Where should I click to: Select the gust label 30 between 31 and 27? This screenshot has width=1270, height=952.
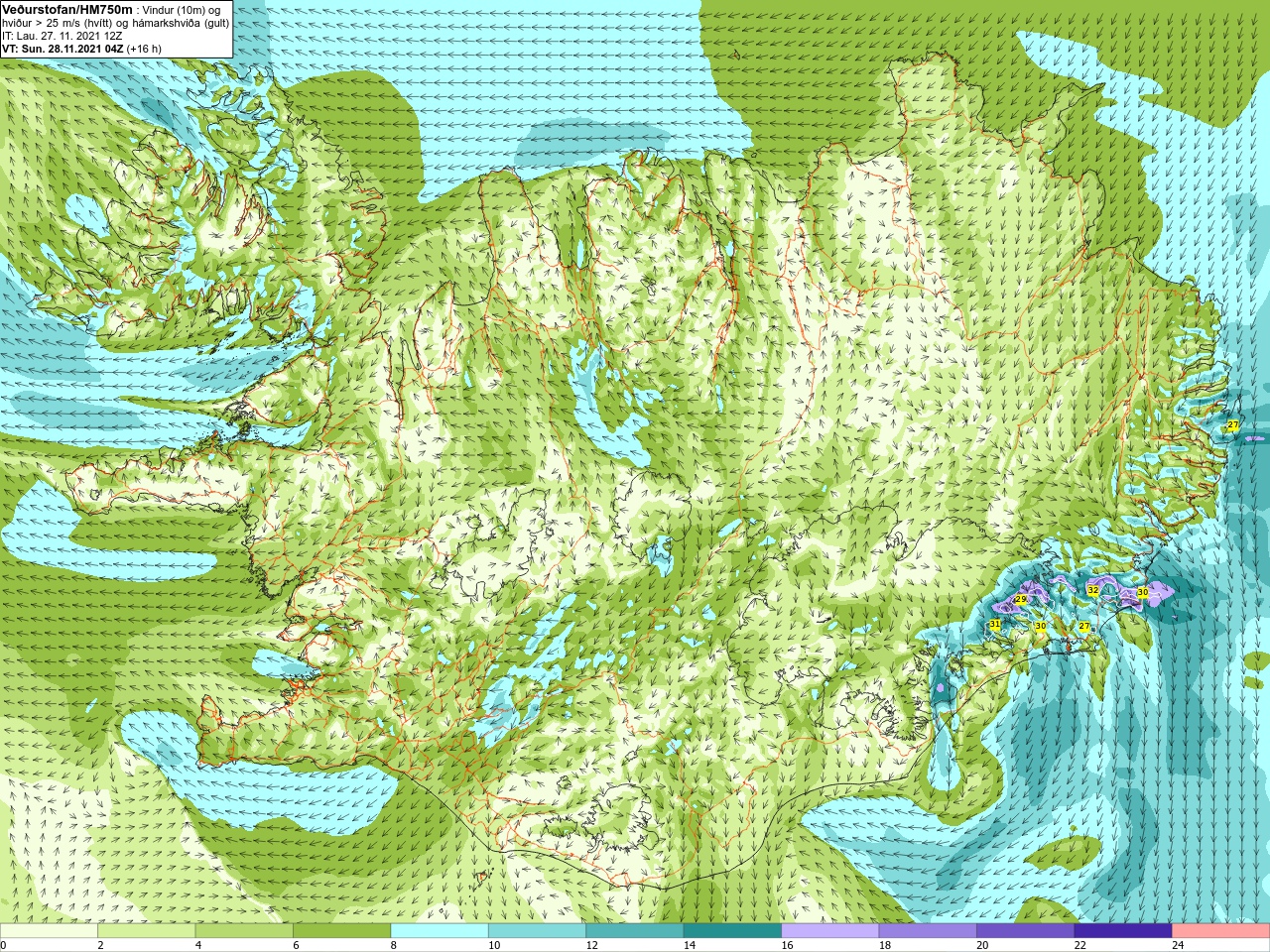(x=1040, y=626)
